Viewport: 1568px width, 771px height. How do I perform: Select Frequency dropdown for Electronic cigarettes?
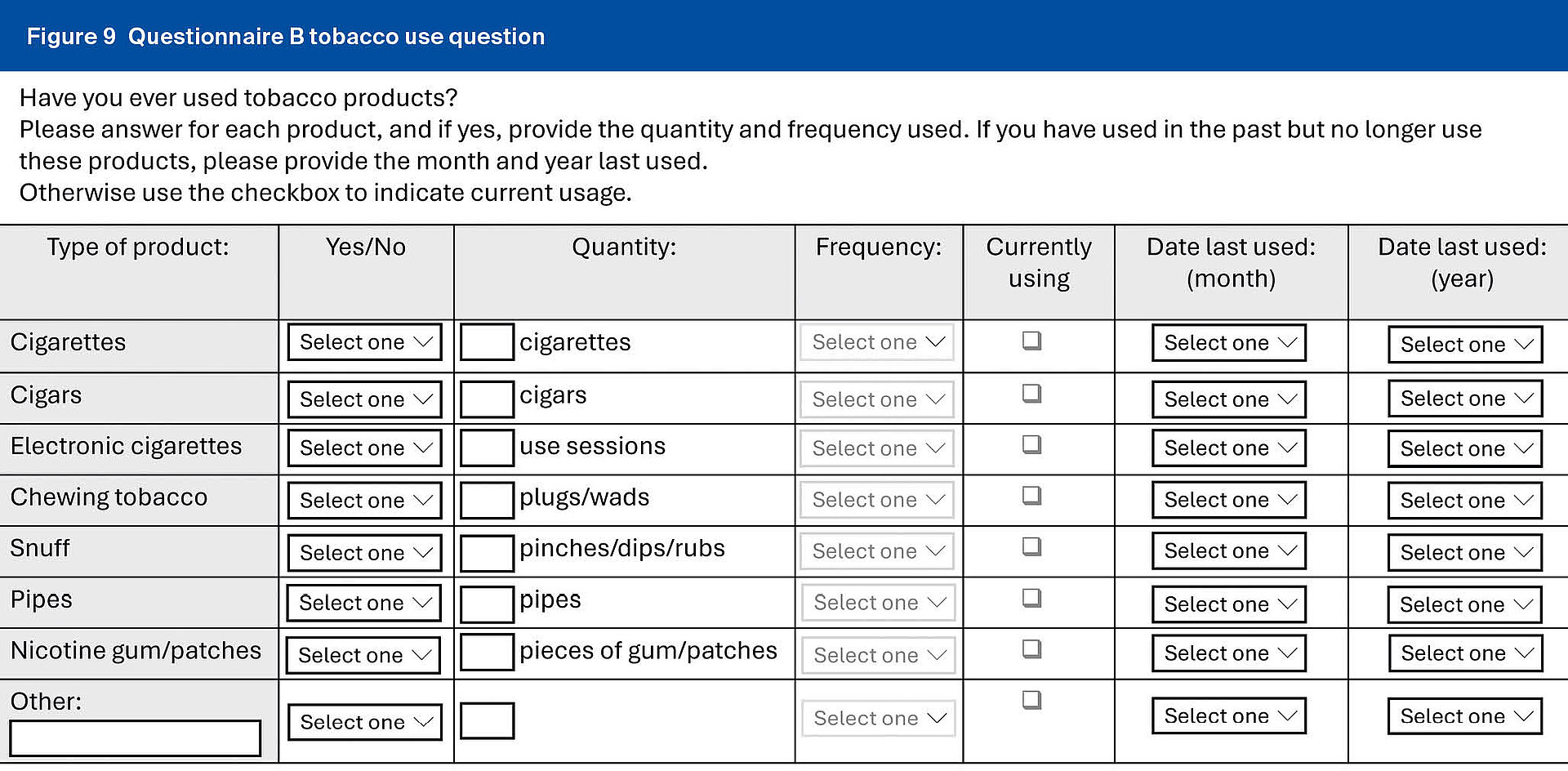[x=877, y=448]
